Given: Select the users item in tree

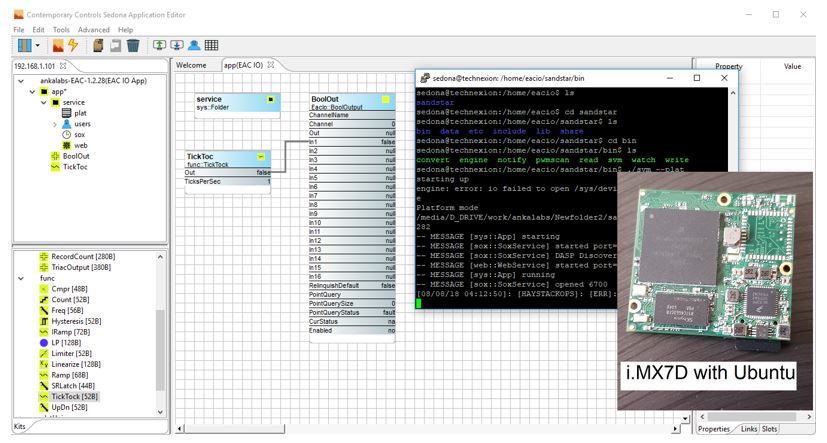Looking at the screenshot, I should pos(82,124).
